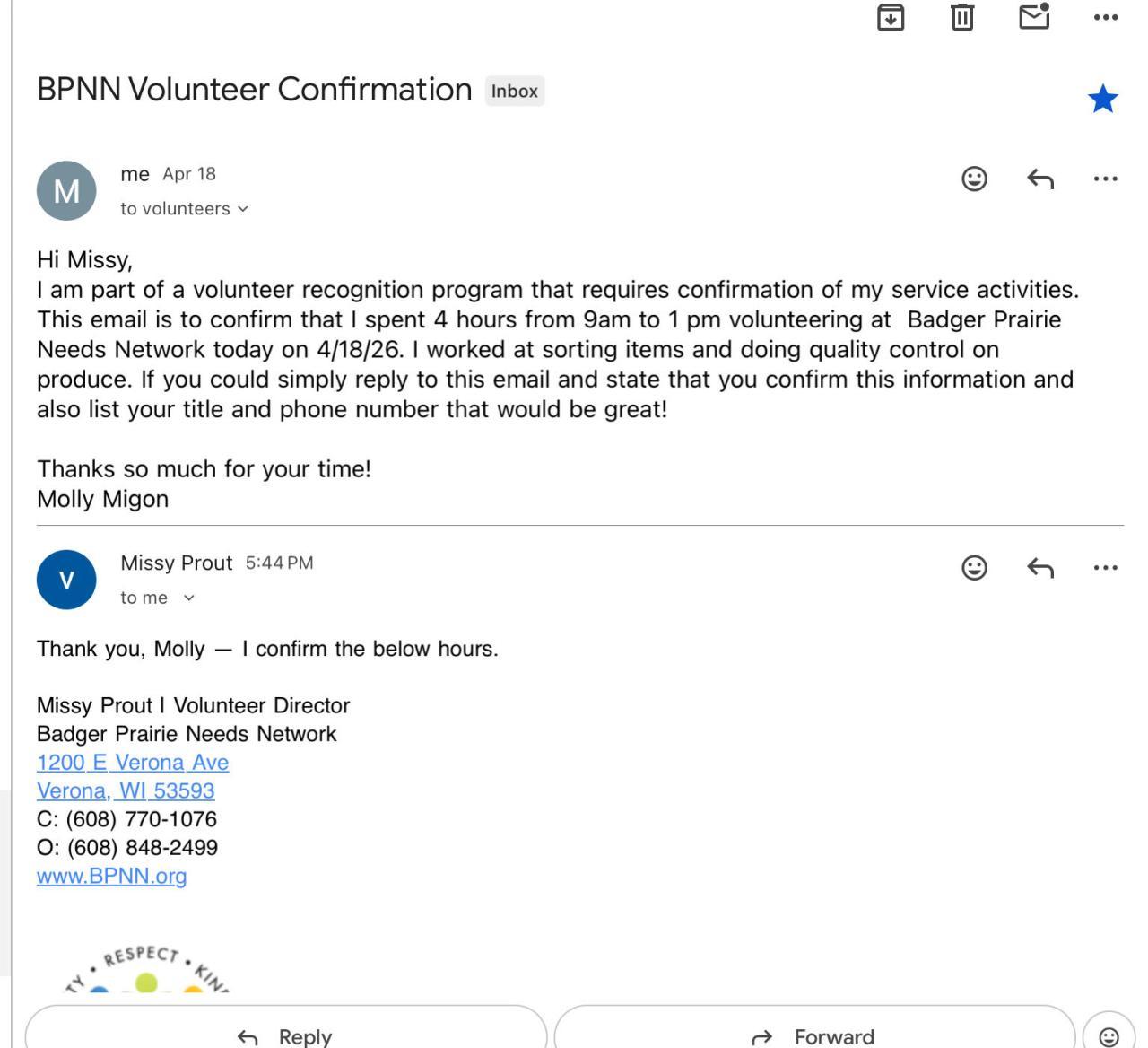Mark the email as unread
The width and height of the screenshot is (1148, 1048).
tap(1034, 17)
